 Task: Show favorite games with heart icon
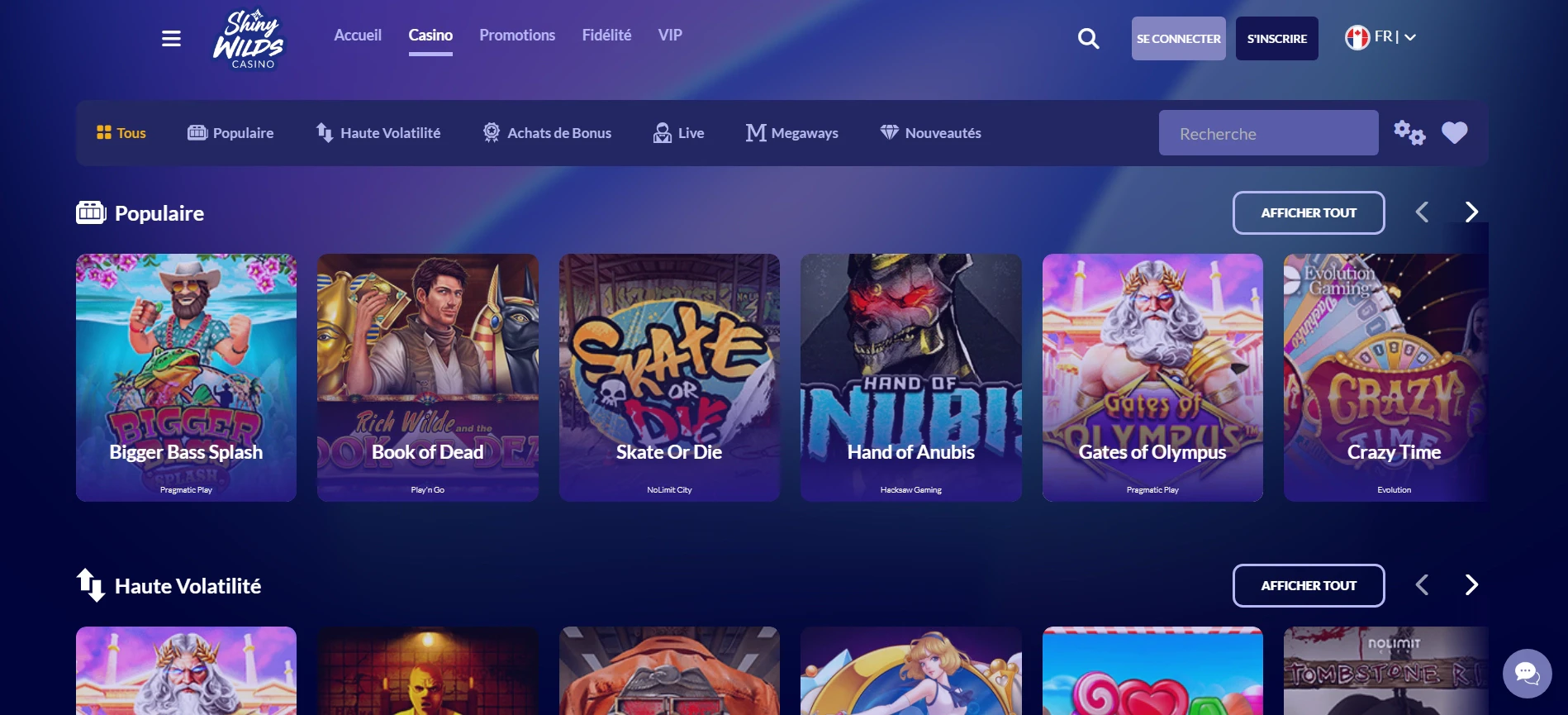pos(1455,132)
